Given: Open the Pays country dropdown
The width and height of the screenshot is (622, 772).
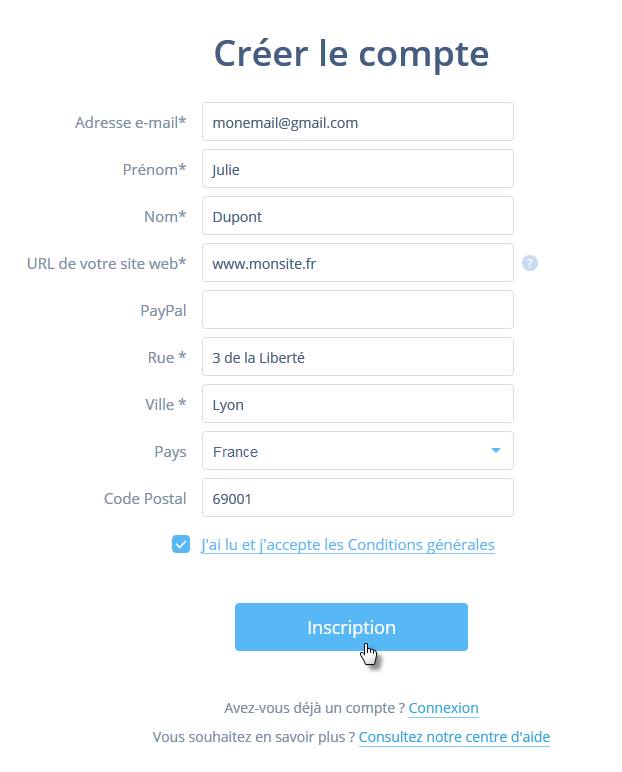Looking at the screenshot, I should point(357,451).
